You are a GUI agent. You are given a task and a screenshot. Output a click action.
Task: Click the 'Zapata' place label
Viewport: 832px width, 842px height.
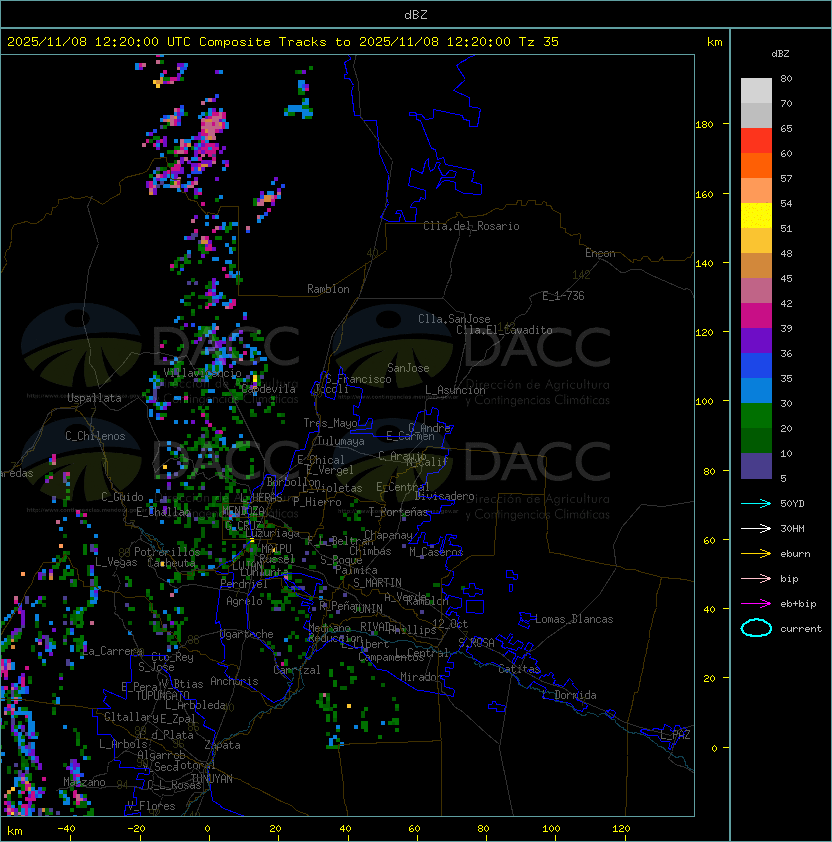click(x=222, y=745)
